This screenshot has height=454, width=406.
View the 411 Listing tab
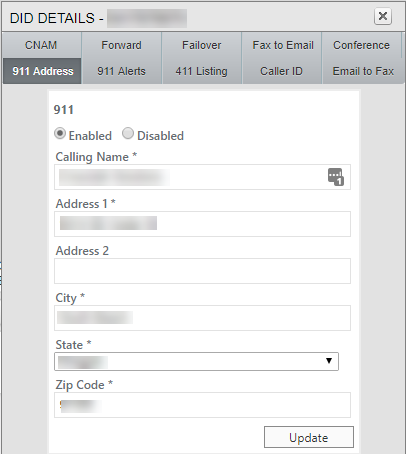coord(202,71)
